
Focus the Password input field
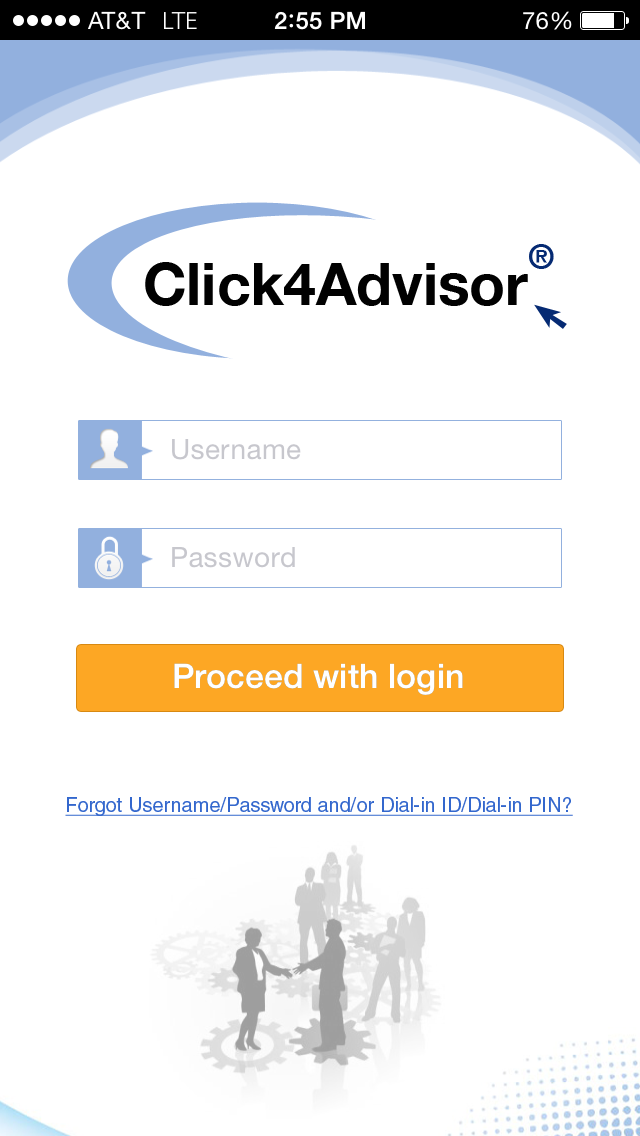coord(352,558)
